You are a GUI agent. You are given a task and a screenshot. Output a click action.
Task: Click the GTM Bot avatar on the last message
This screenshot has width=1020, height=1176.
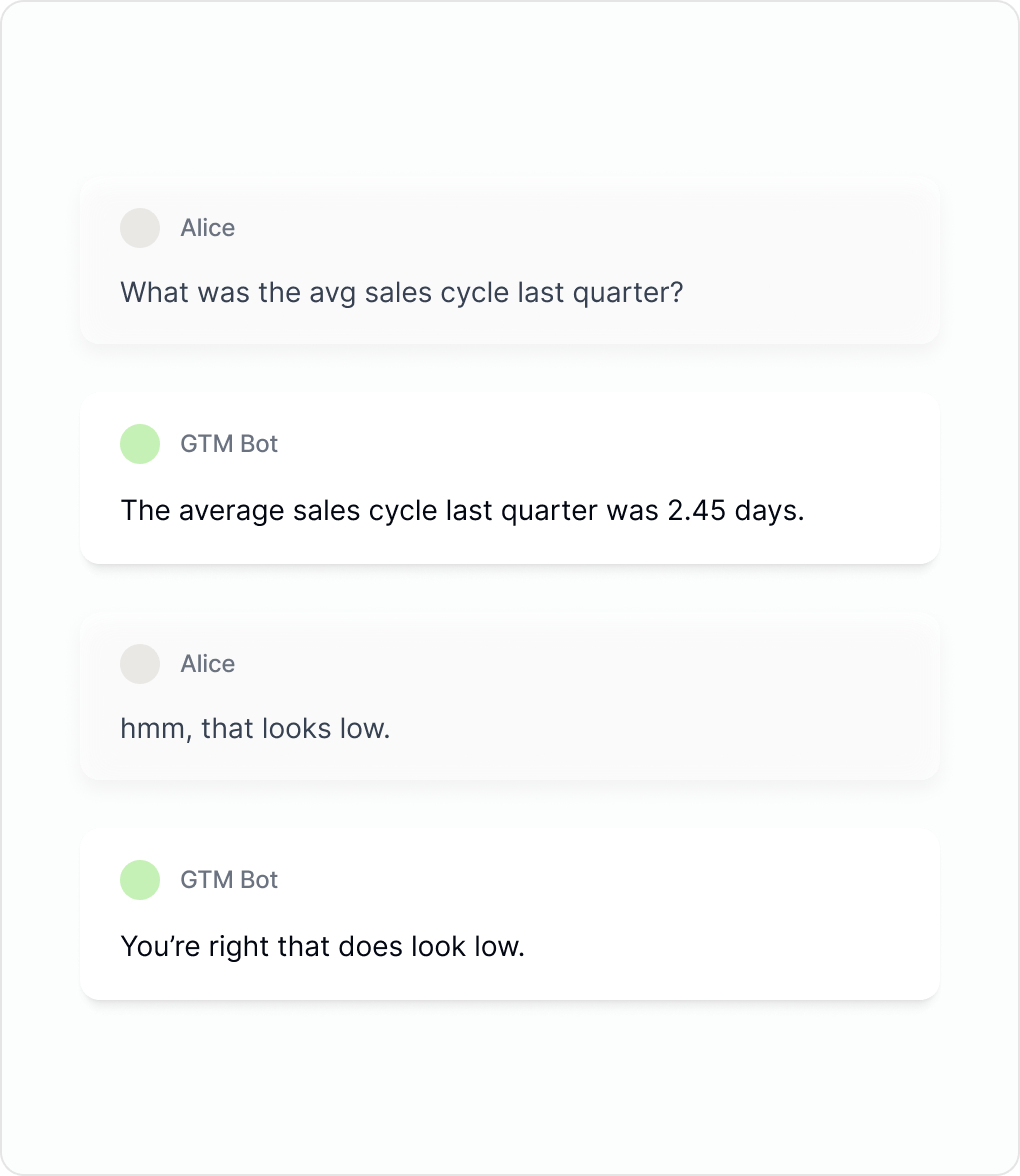coord(140,880)
